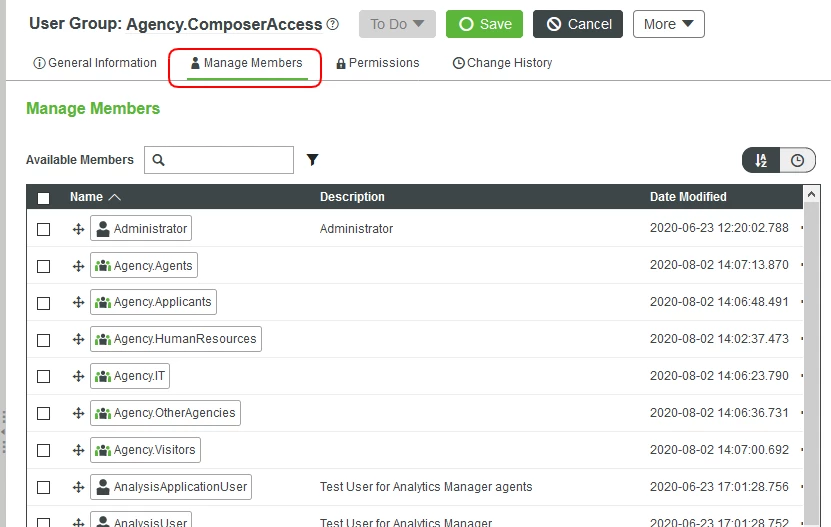Image resolution: width=831 pixels, height=527 pixels.
Task: Click the move handle for AnalysisApplicationUser row
Action: pyautogui.click(x=78, y=487)
